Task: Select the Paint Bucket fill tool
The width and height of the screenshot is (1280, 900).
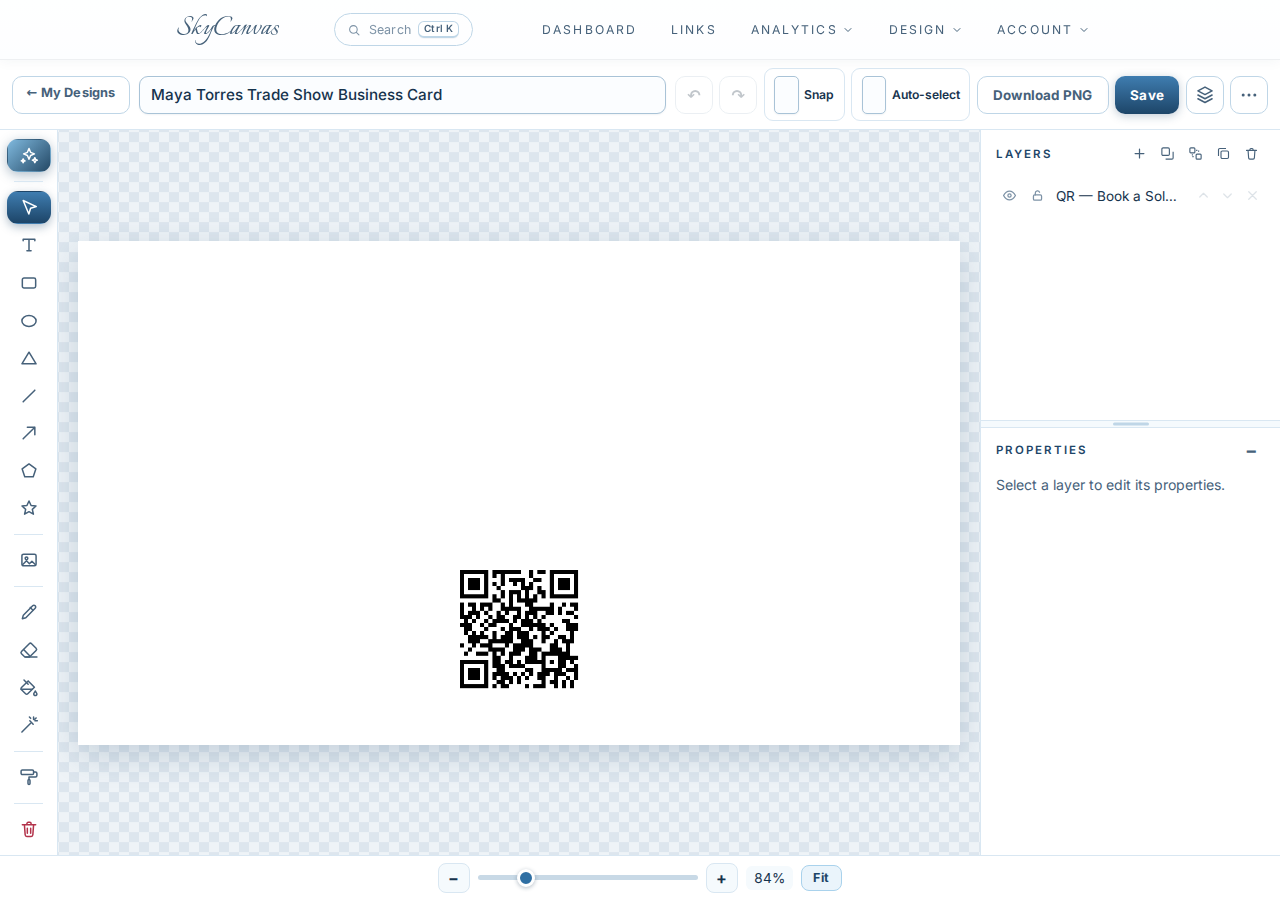Action: (x=29, y=687)
